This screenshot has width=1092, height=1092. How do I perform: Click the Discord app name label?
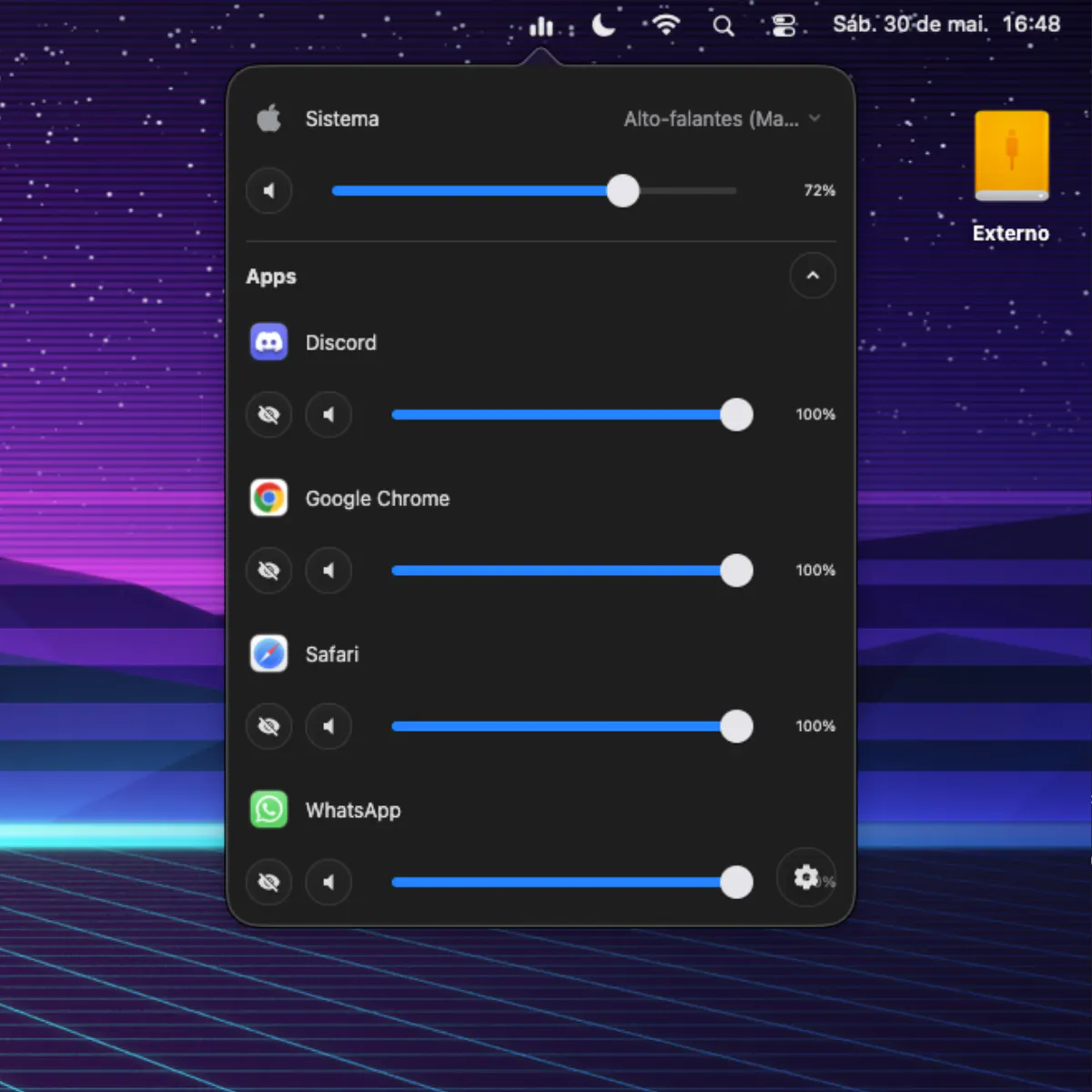coord(340,343)
